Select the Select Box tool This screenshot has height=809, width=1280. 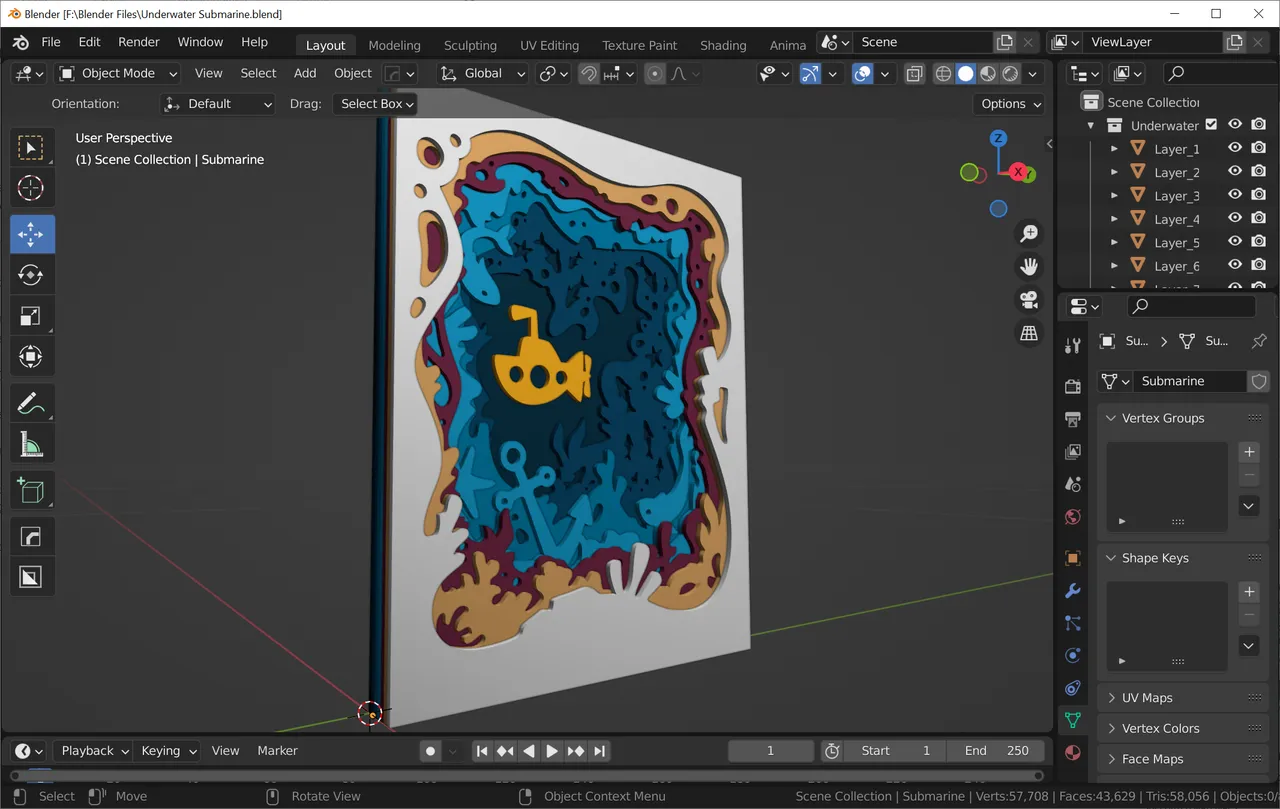[x=31, y=148]
